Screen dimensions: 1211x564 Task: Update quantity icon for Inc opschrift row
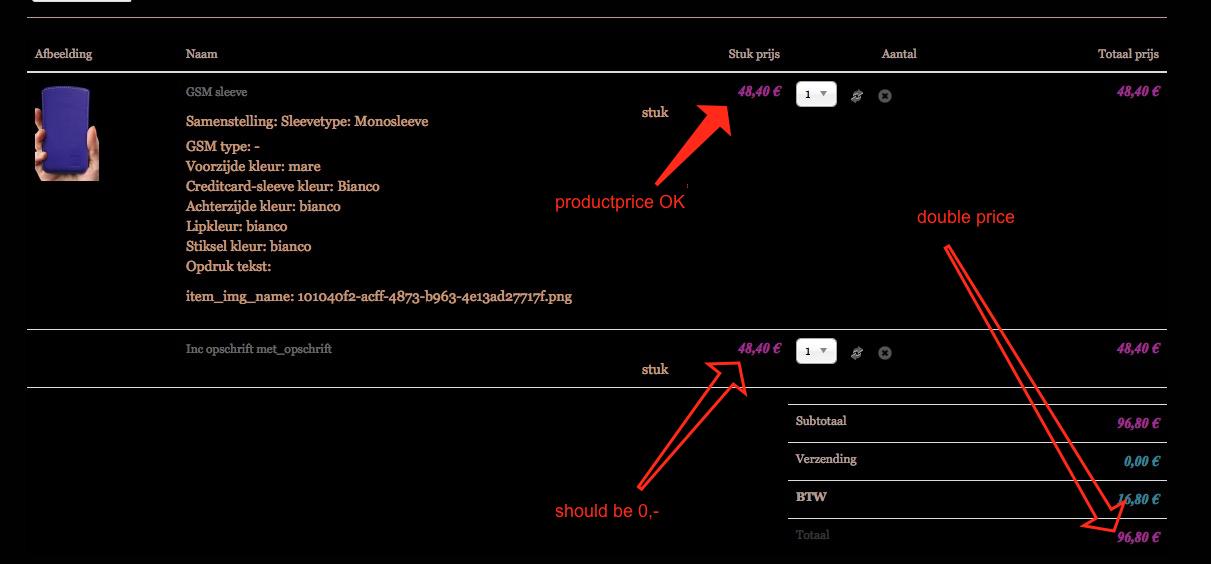coord(857,353)
